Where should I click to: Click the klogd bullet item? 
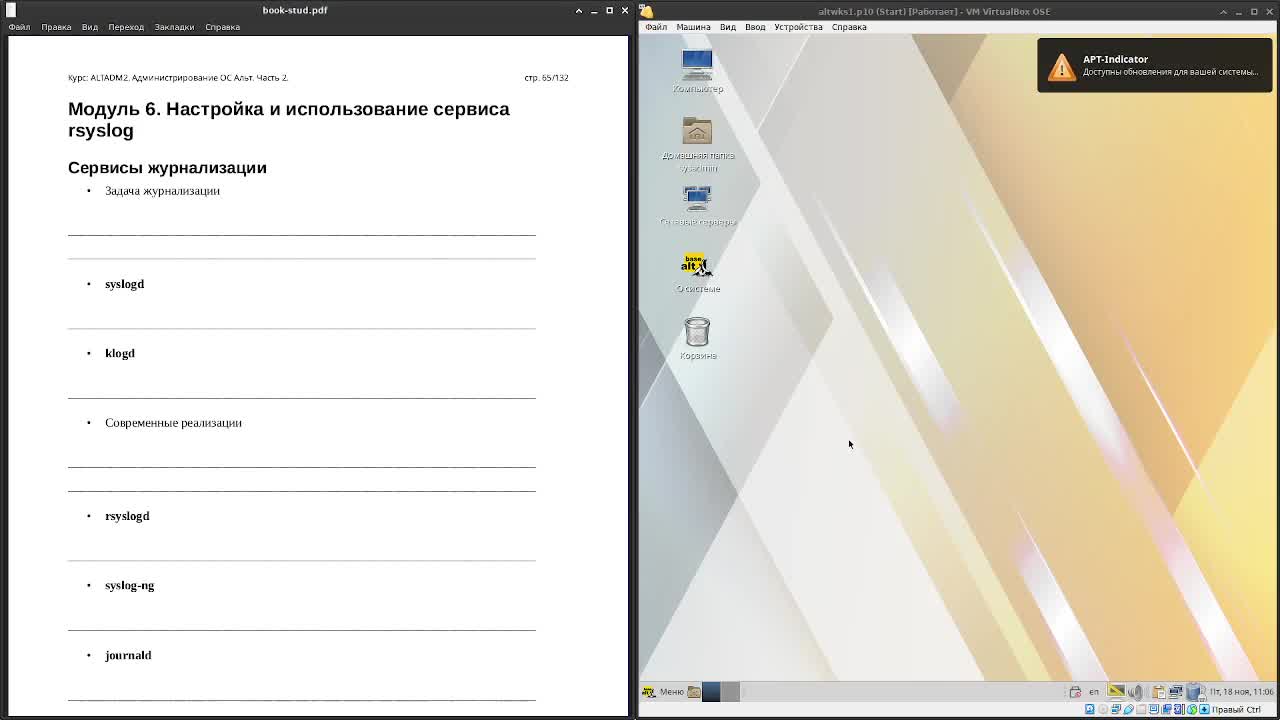point(120,353)
